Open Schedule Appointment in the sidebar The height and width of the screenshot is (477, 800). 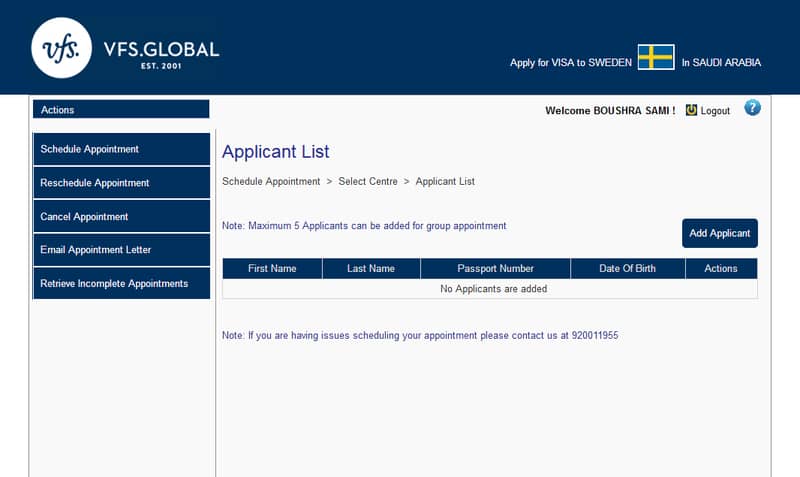121,149
